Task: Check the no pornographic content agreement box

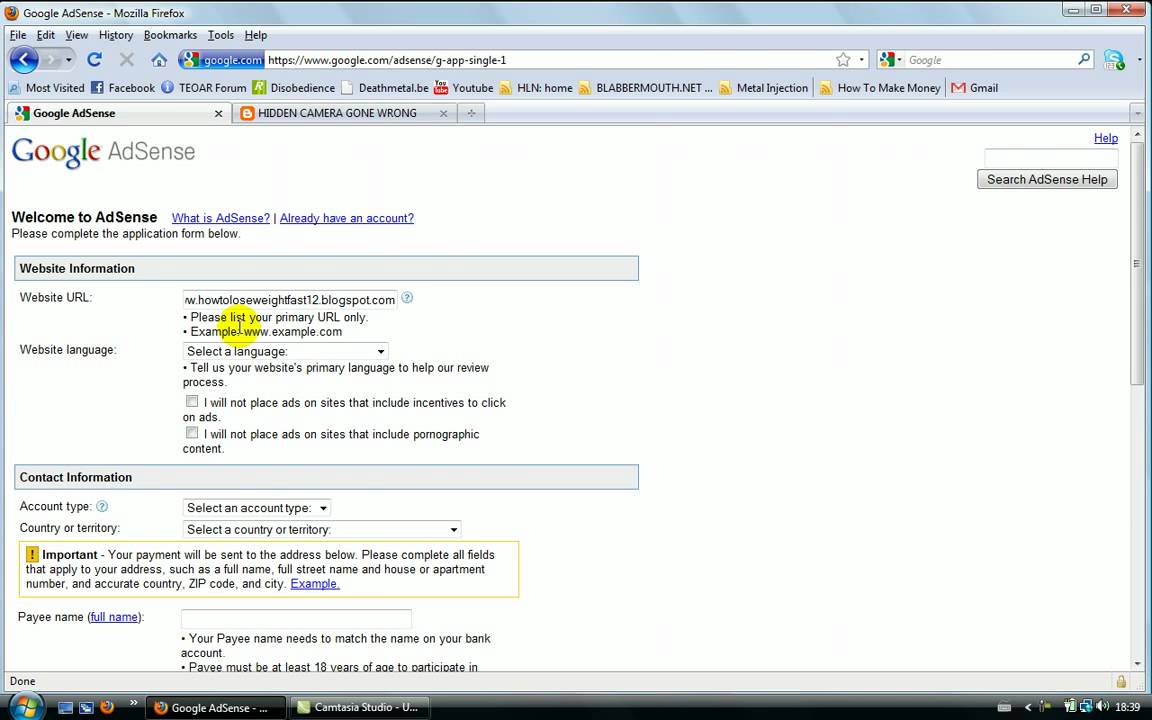Action: 192,433
